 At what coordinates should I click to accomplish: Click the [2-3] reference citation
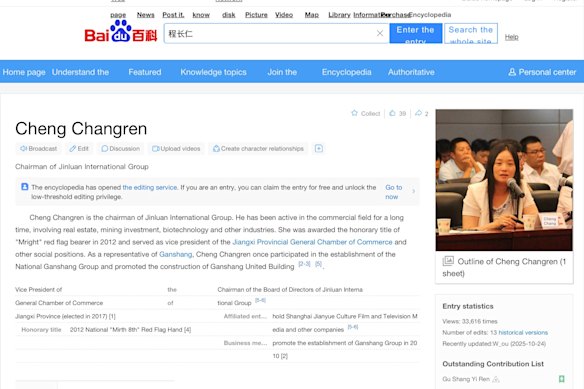(x=304, y=264)
